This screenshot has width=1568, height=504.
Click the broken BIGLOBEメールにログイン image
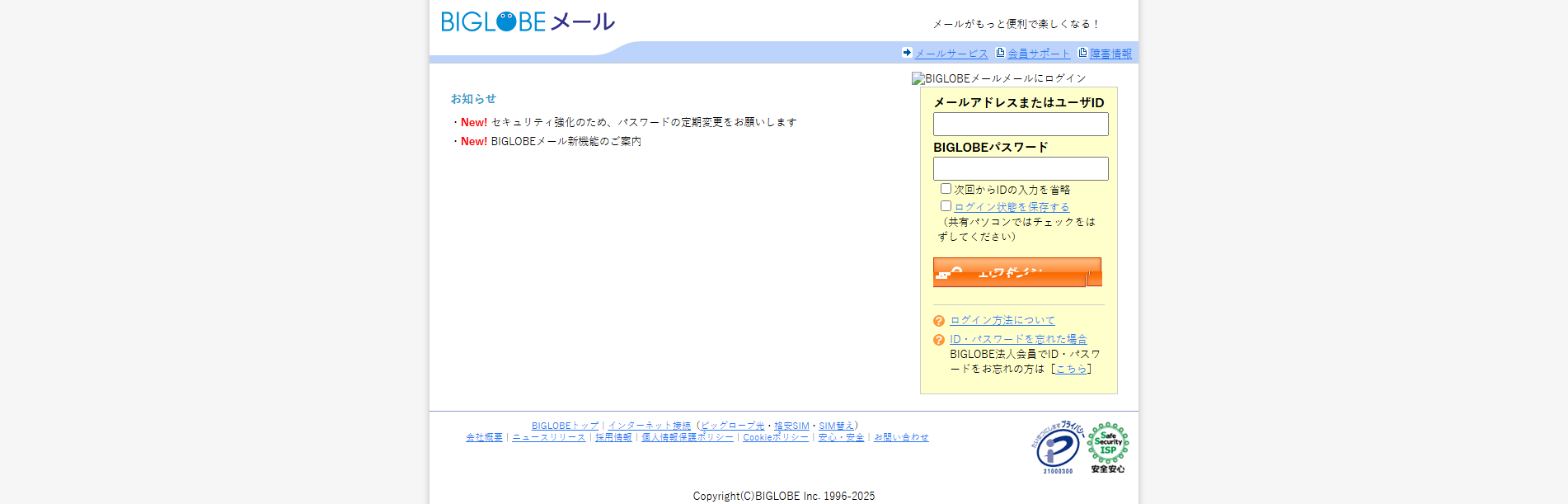pos(999,78)
